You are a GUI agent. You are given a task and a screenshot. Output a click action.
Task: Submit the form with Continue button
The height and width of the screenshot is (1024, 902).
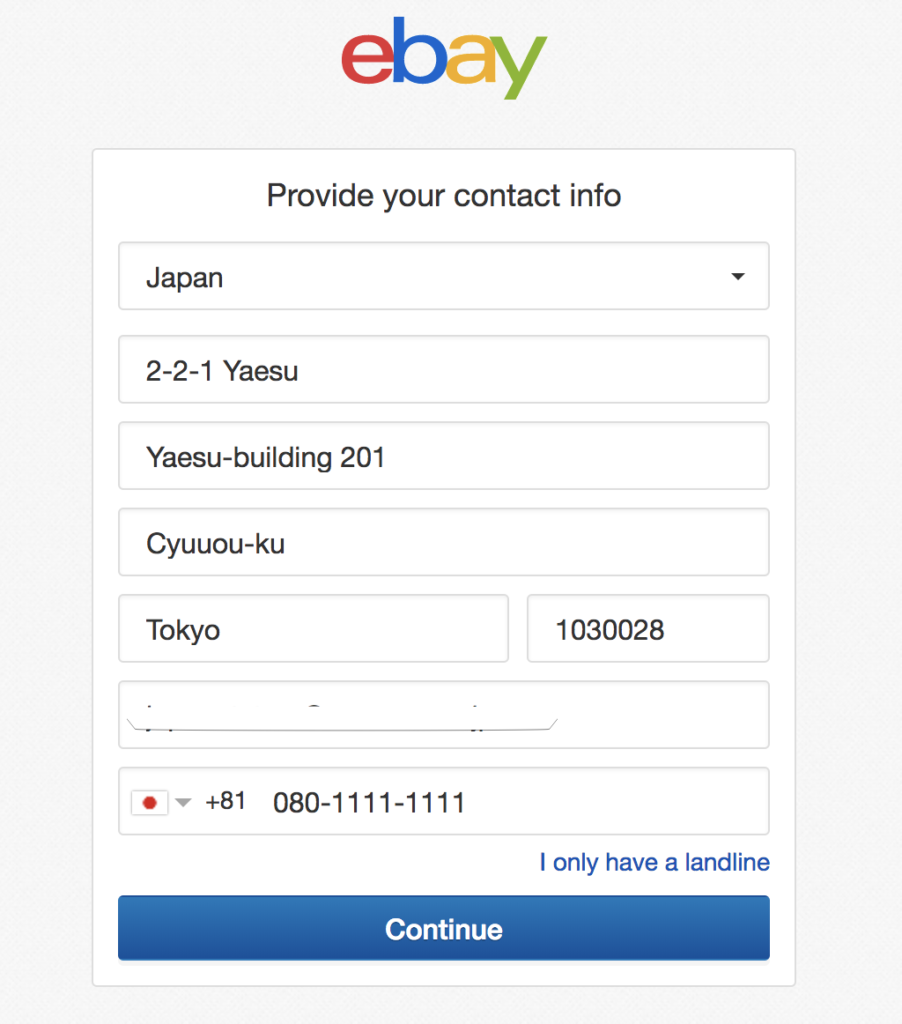click(x=443, y=928)
